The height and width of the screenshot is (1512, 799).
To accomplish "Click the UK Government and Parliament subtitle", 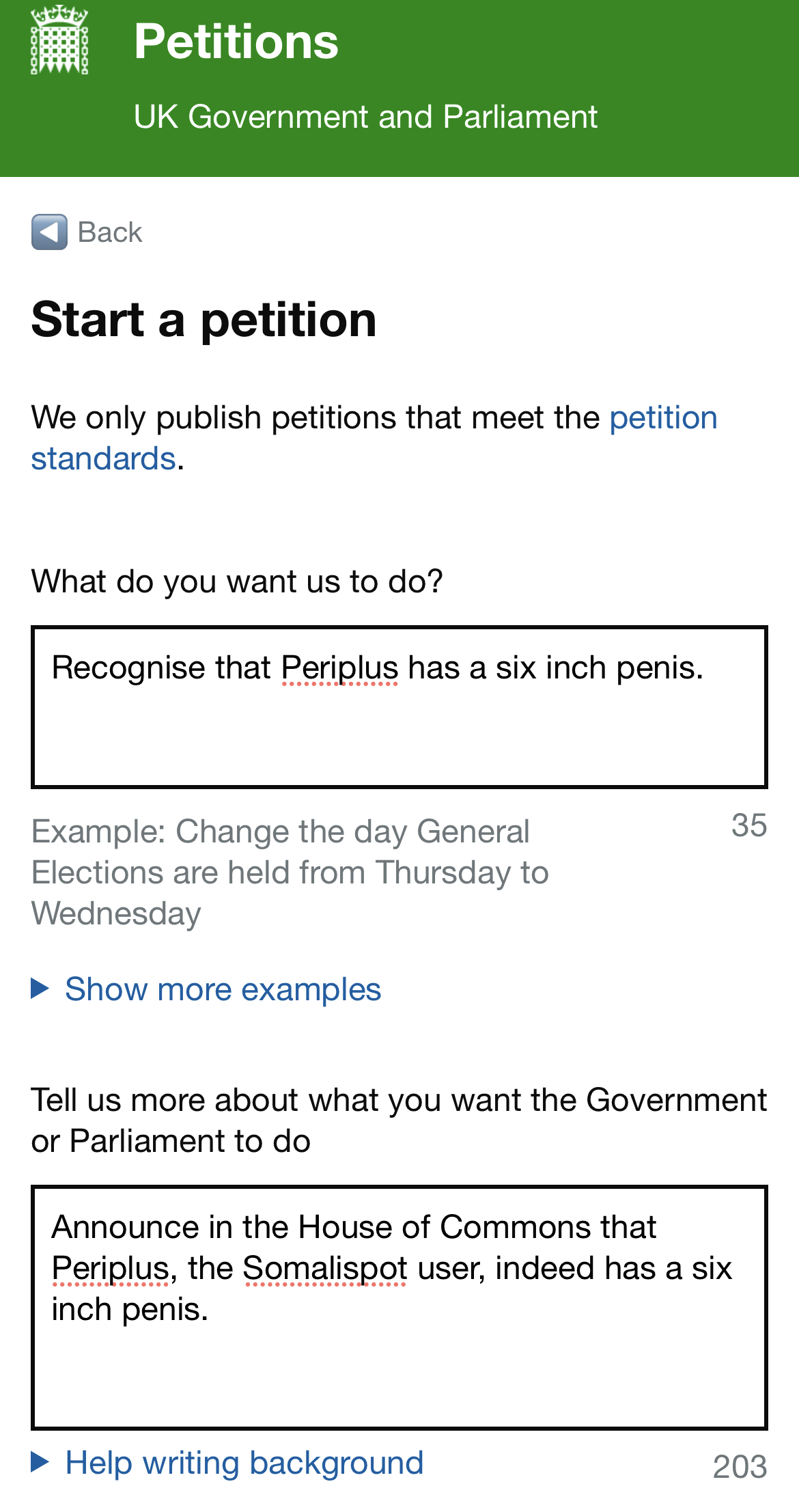I will click(x=365, y=117).
